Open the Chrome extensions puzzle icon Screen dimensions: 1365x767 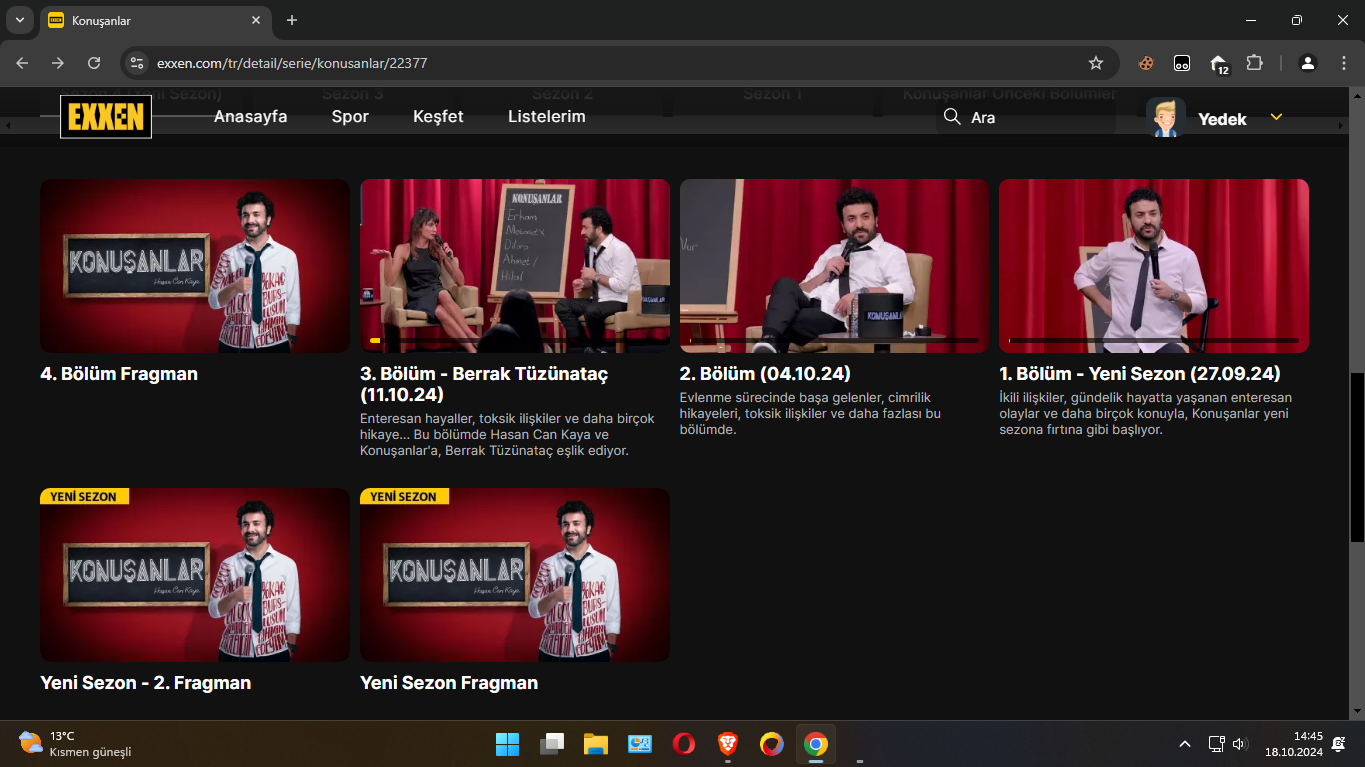pos(1254,63)
